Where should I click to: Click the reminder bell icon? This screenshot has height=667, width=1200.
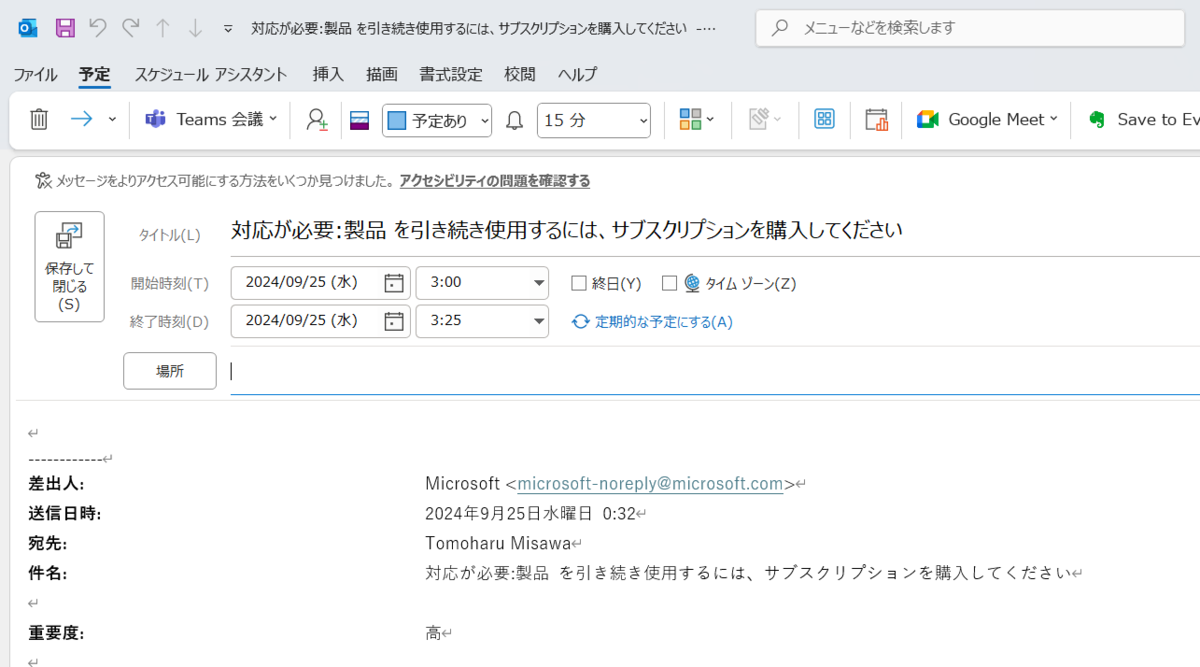pos(514,120)
